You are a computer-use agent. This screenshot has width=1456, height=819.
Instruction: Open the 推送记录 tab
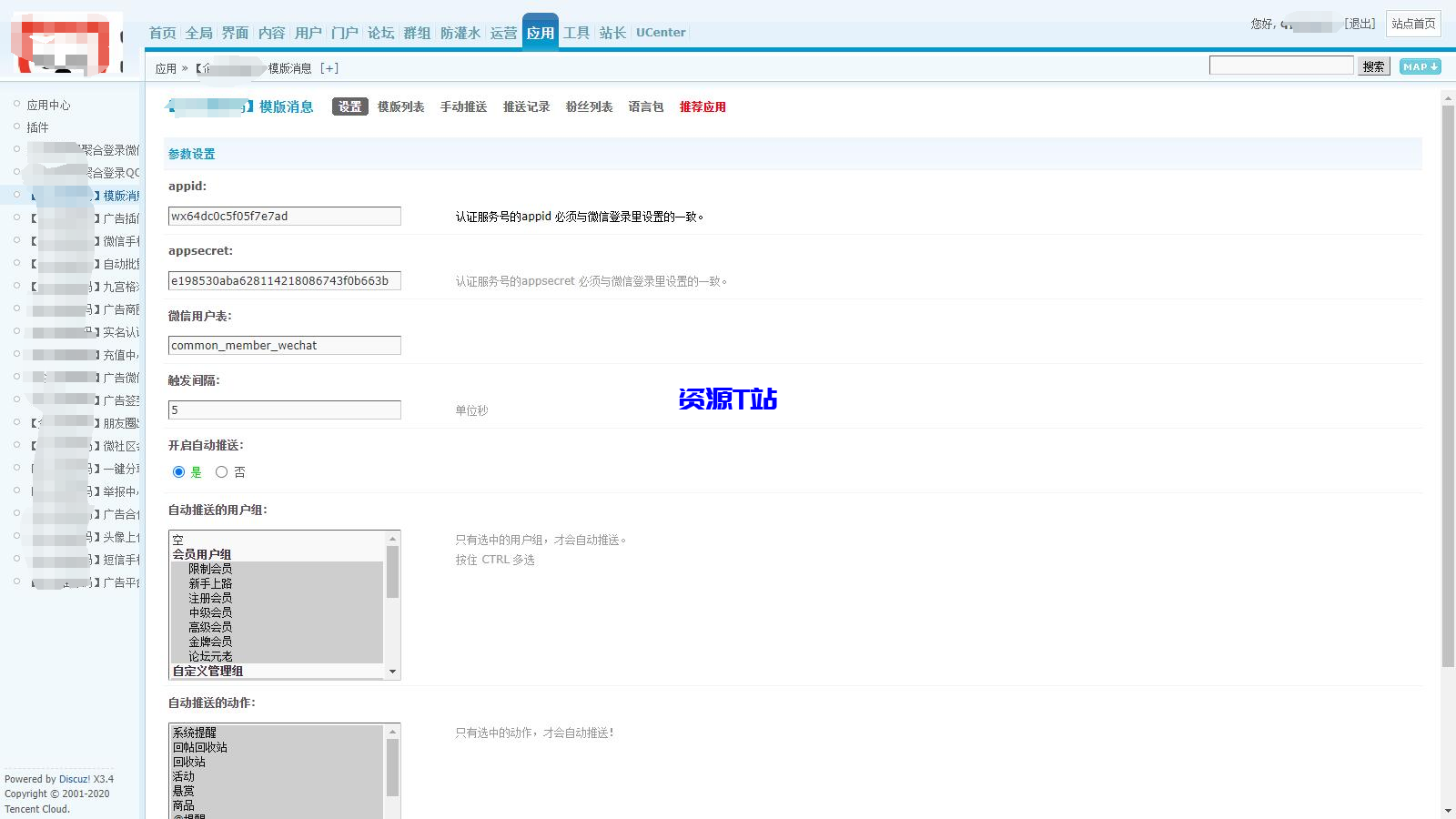click(526, 106)
